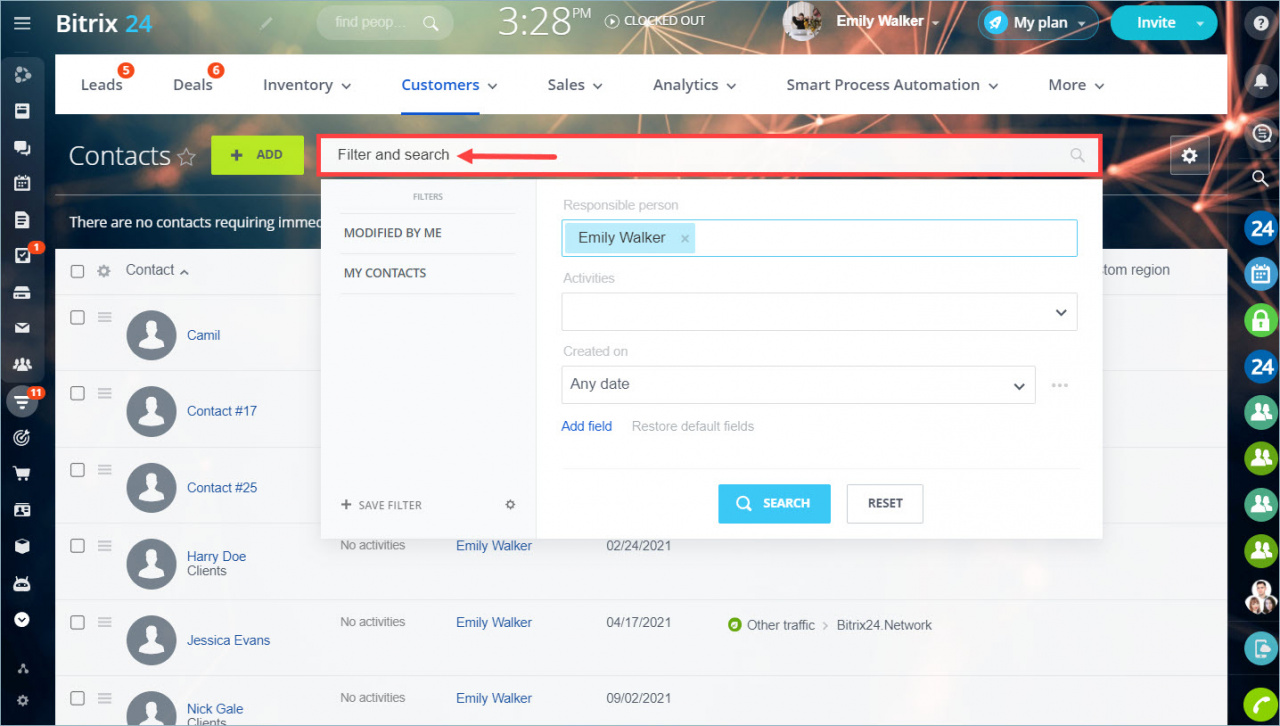Check the Jessica Evans checkbox
Image resolution: width=1280 pixels, height=726 pixels.
[77, 622]
